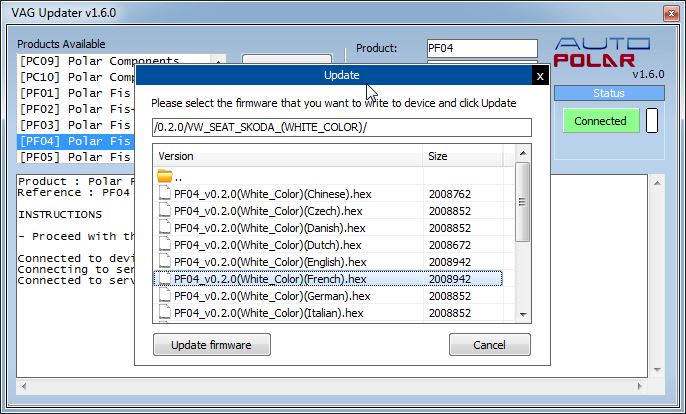The image size is (686, 414).
Task: Close the VAG Updater window
Action: point(671,13)
